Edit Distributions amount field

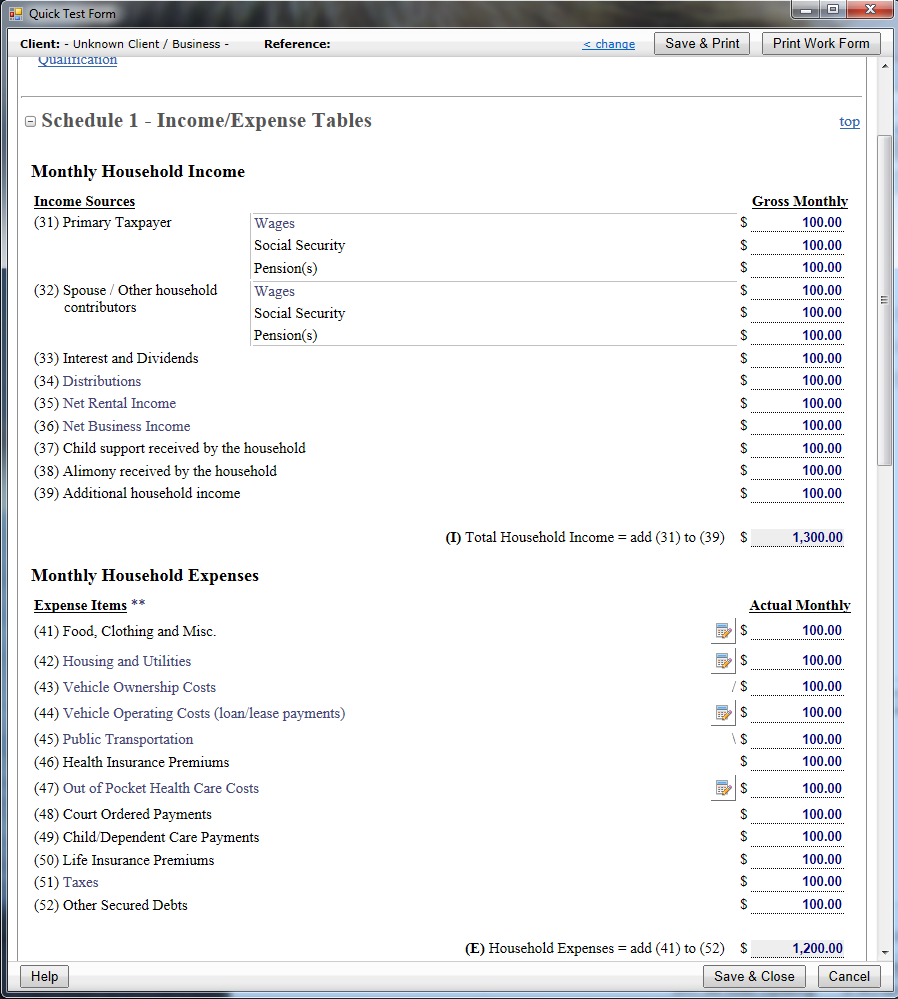point(797,380)
